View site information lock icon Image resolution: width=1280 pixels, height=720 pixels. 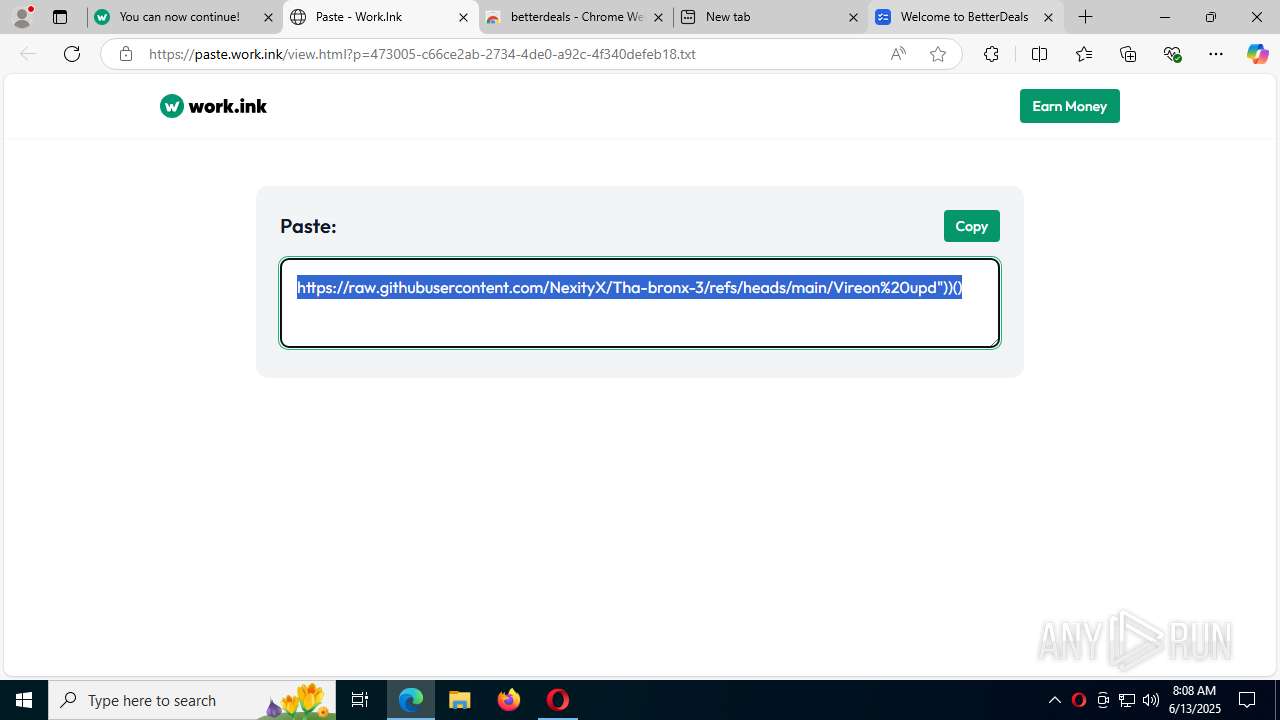(x=125, y=54)
